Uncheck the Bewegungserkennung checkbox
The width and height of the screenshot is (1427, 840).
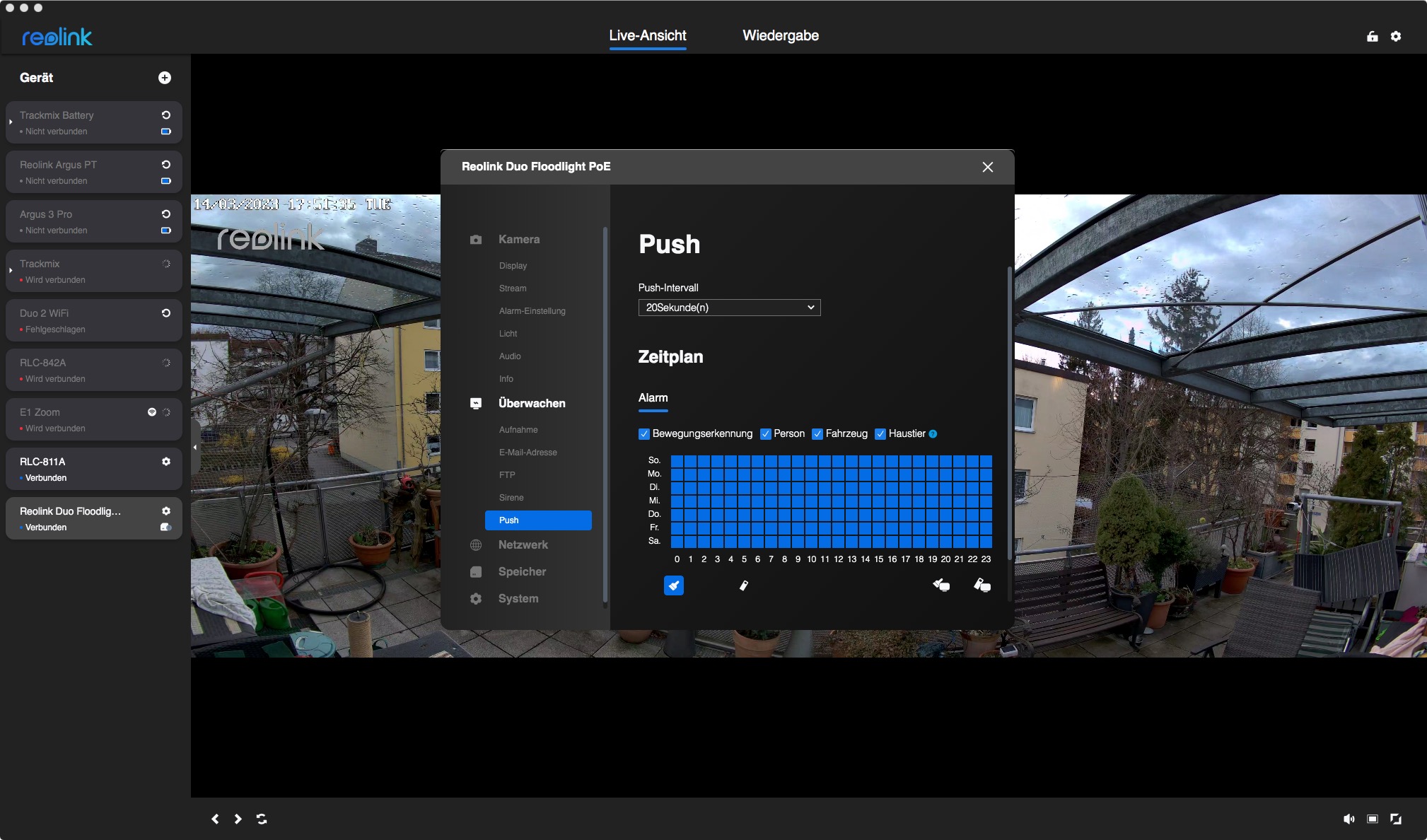coord(643,434)
